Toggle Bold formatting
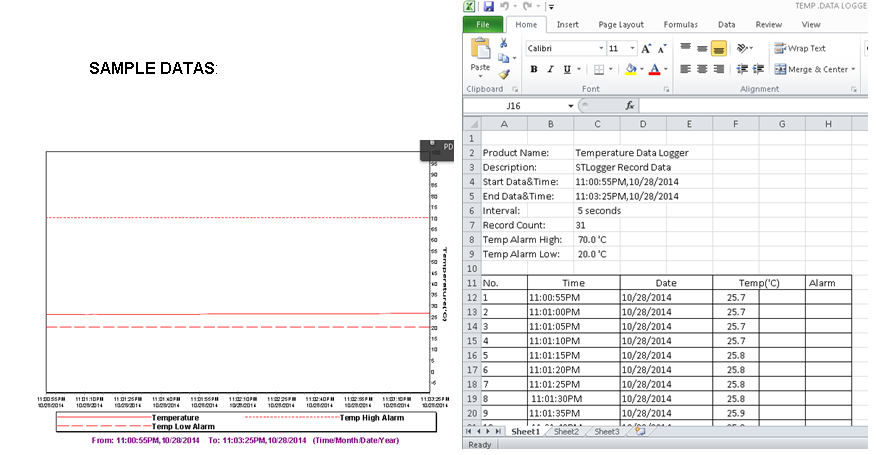This screenshot has height=455, width=888. point(534,69)
